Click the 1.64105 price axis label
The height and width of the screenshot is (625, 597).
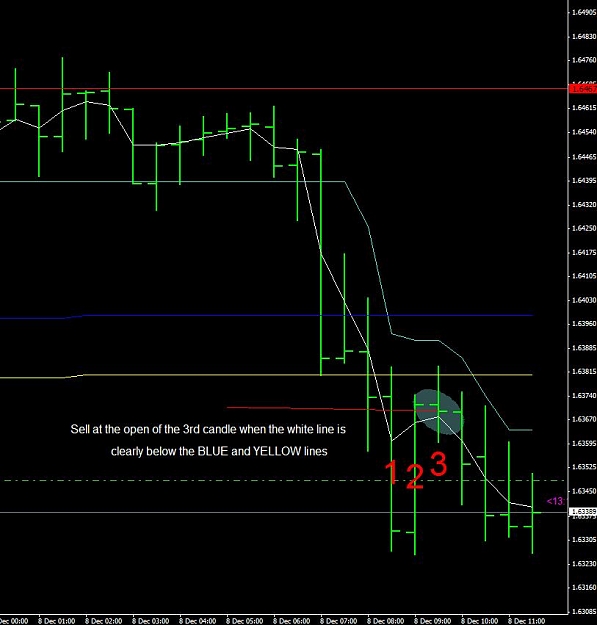[x=584, y=276]
